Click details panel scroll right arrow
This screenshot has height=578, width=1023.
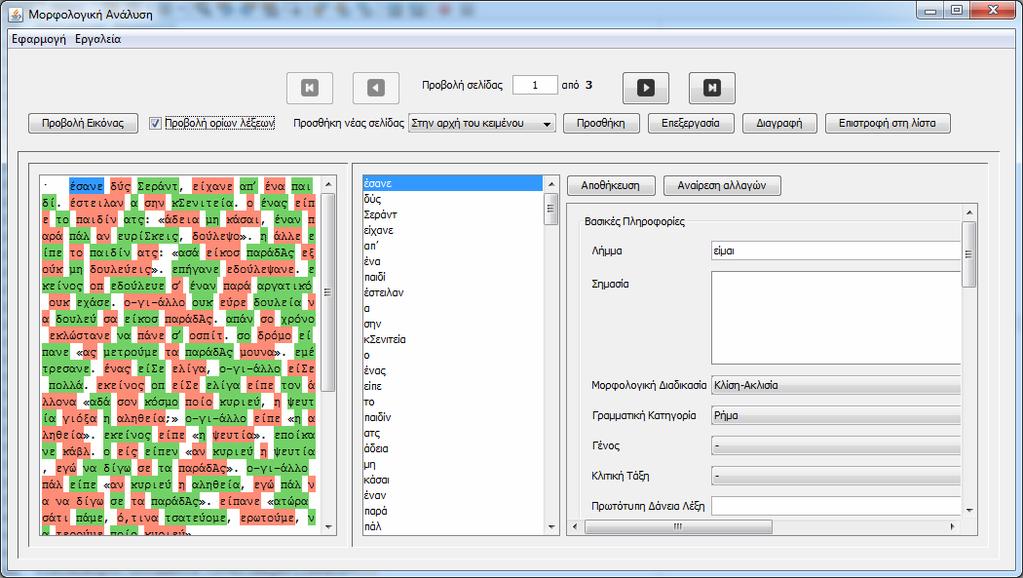point(953,526)
